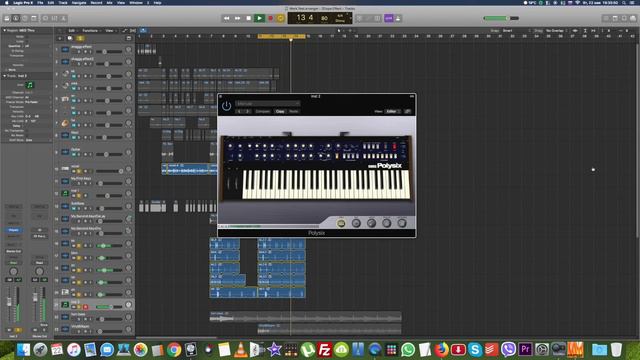
Task: Toggle yellow Solo button on channel strip
Action: point(18,330)
